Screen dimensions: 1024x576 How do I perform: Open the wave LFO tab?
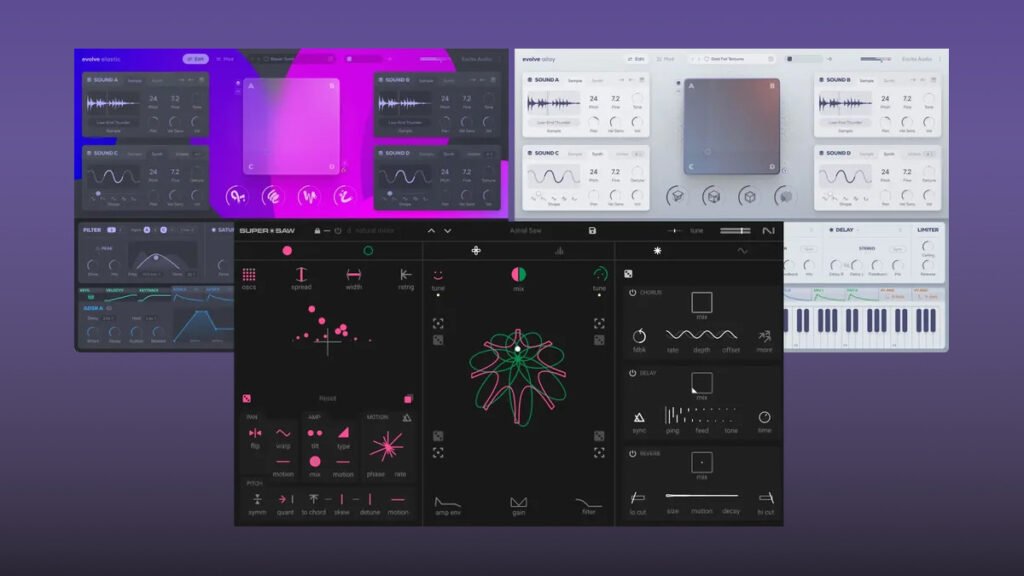pos(743,251)
